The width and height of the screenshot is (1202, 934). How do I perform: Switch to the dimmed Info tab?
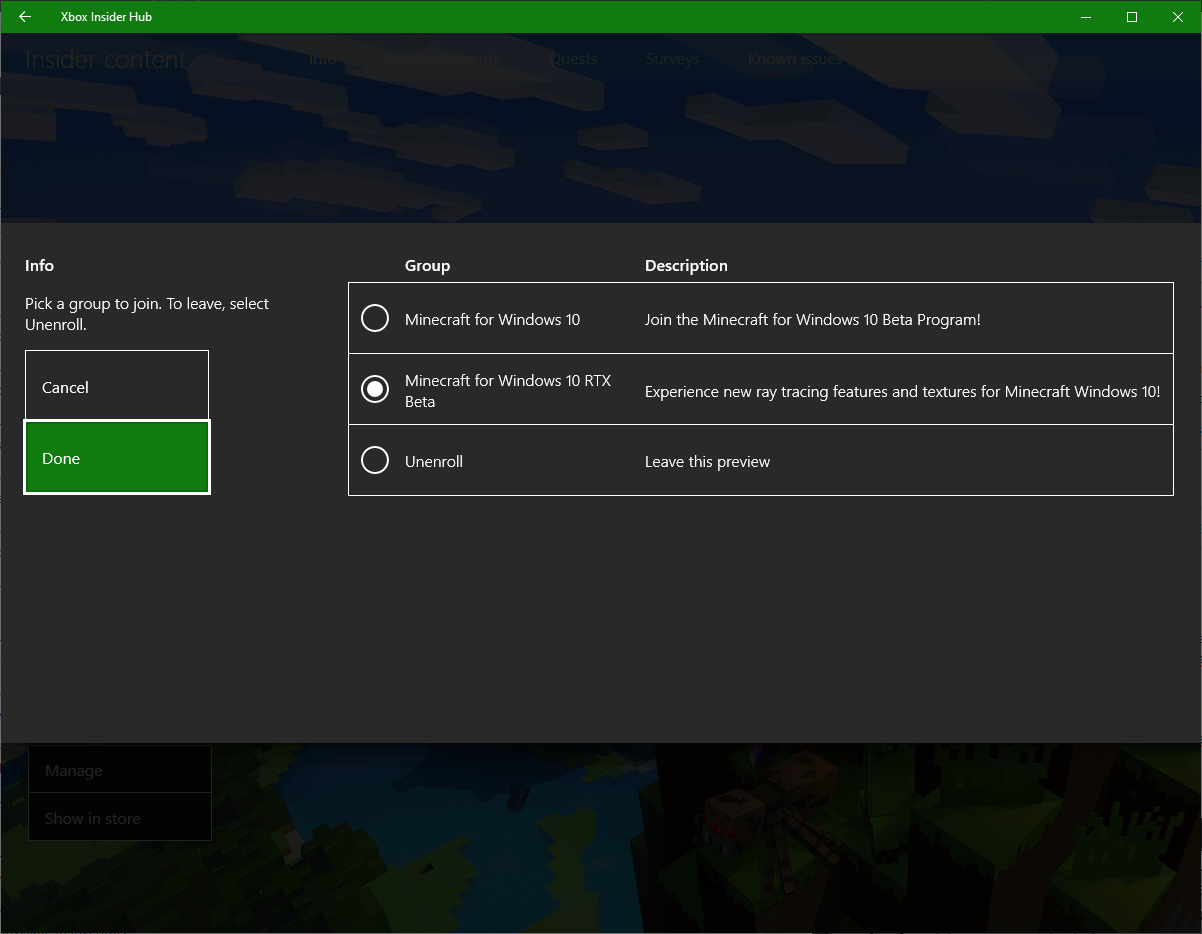coord(322,59)
